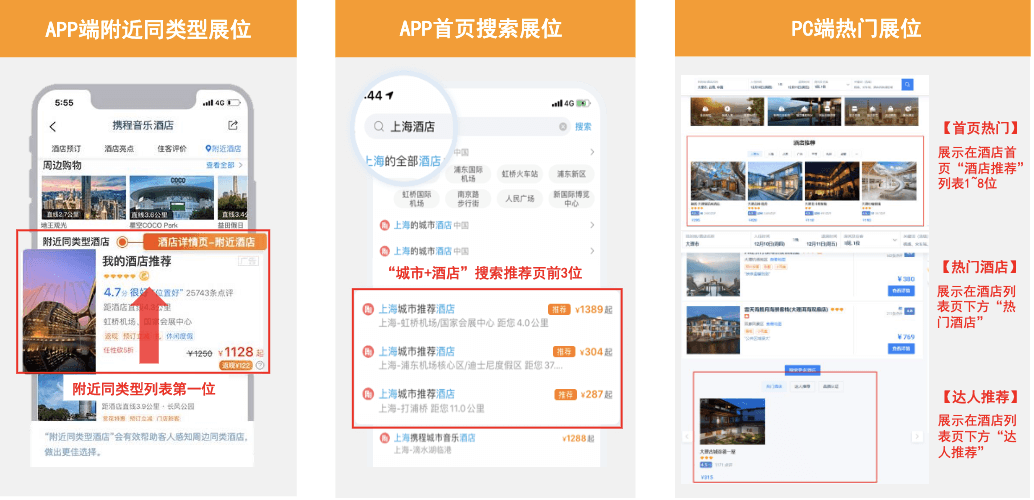The image size is (1034, 500).
Task: Tap the share icon on hotel page
Action: 232,125
